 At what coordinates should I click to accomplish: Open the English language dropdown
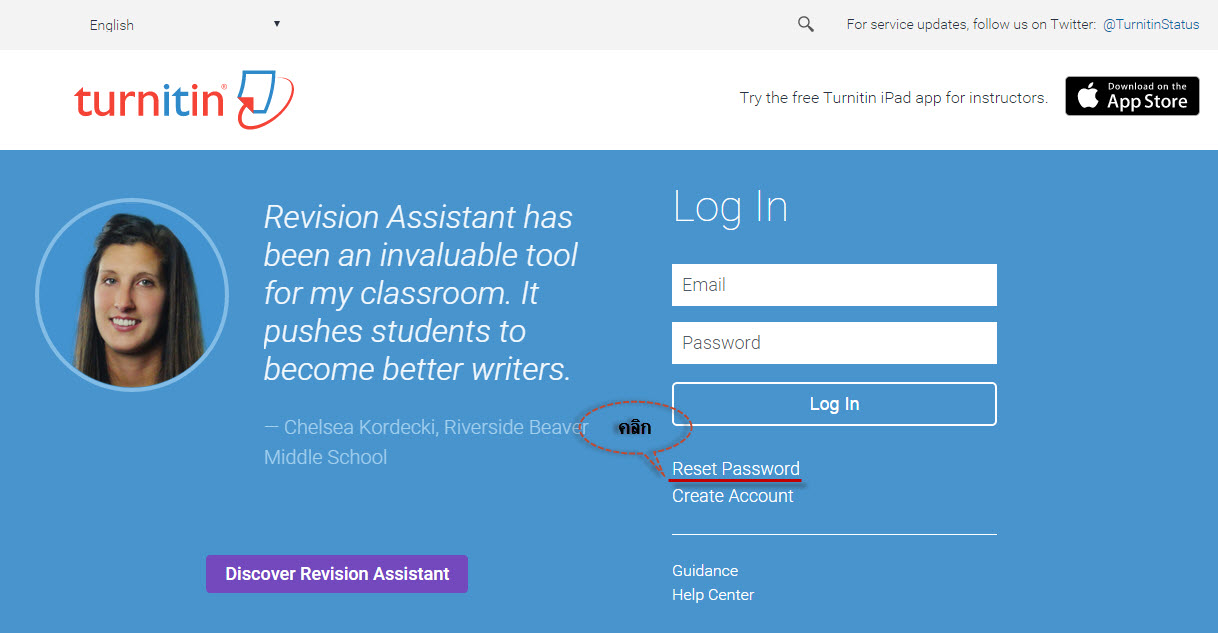tap(185, 25)
